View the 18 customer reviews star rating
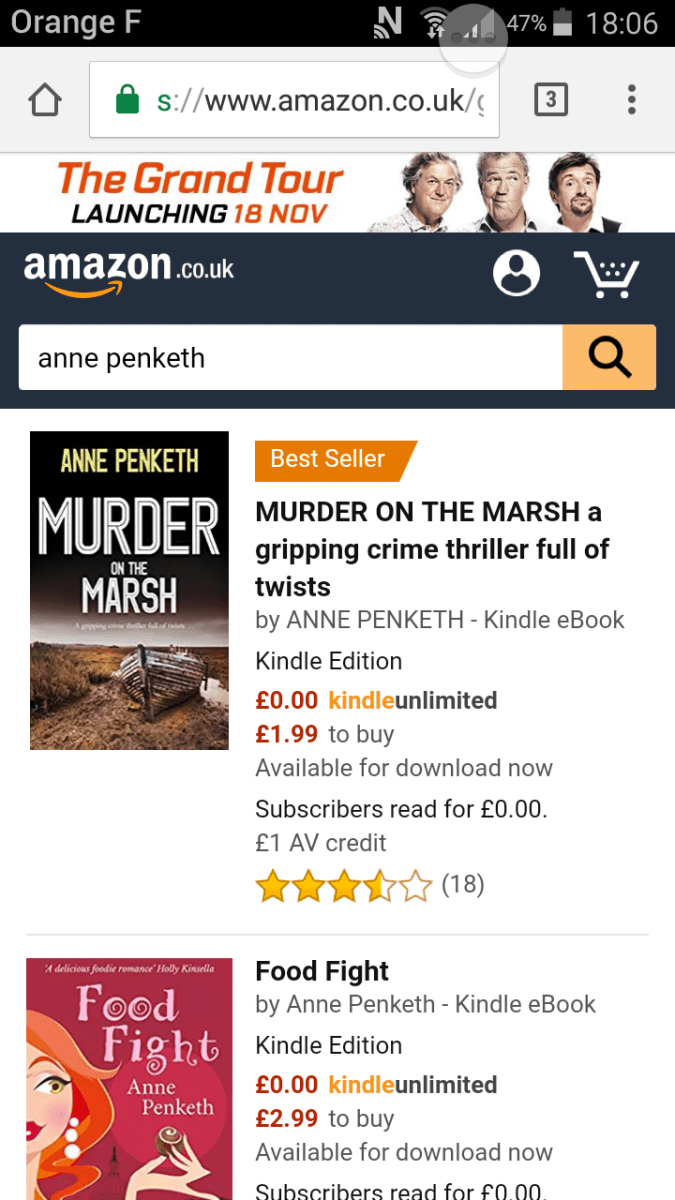The width and height of the screenshot is (675, 1200). click(x=369, y=885)
